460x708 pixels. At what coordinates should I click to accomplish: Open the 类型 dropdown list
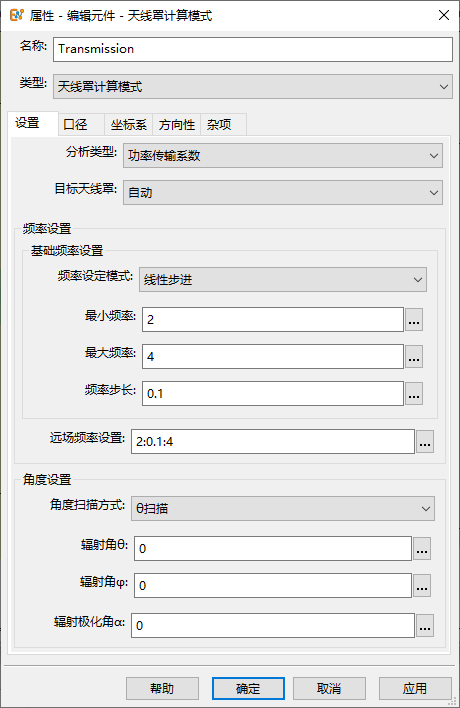(x=253, y=86)
